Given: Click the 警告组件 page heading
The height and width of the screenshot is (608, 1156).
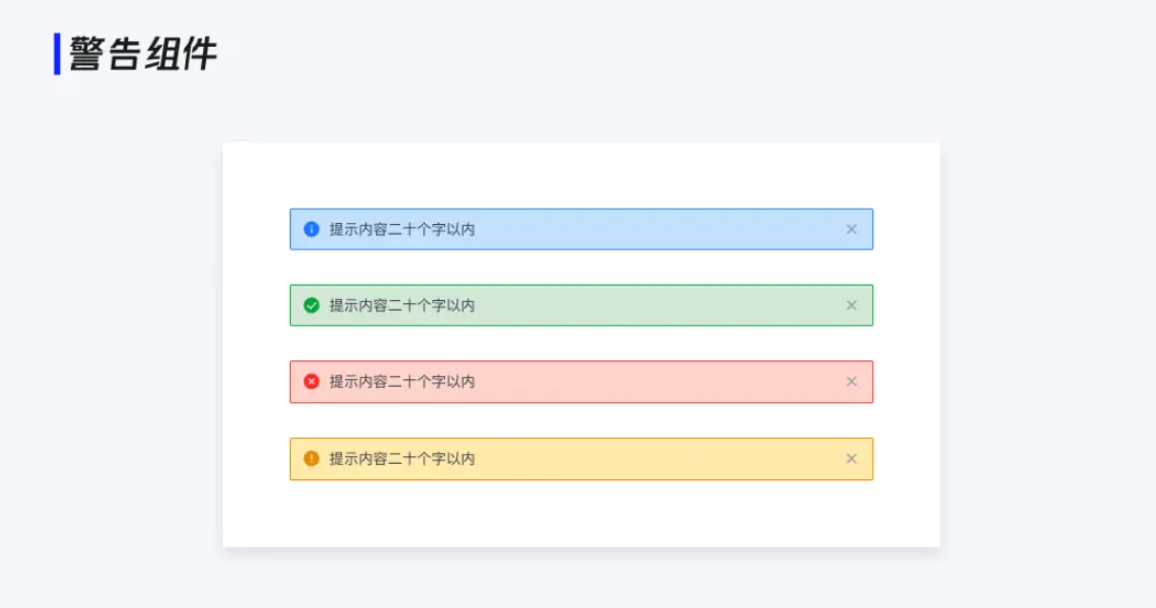Looking at the screenshot, I should pos(143,54).
